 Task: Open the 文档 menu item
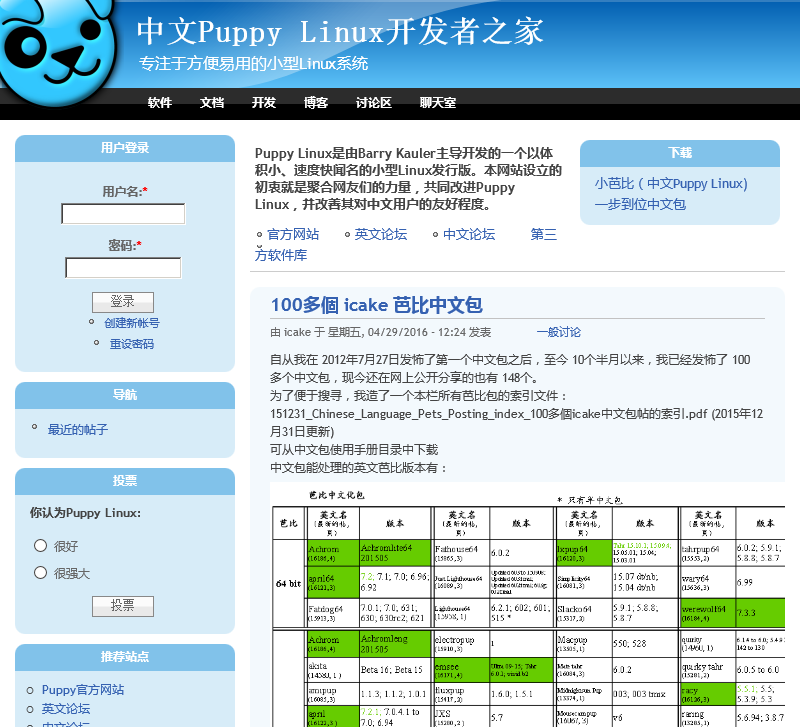click(212, 103)
